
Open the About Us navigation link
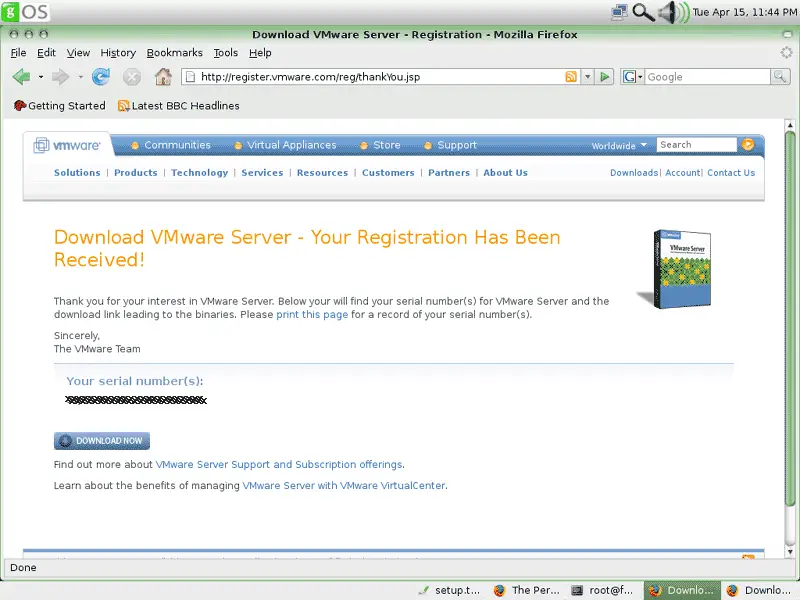coord(506,172)
